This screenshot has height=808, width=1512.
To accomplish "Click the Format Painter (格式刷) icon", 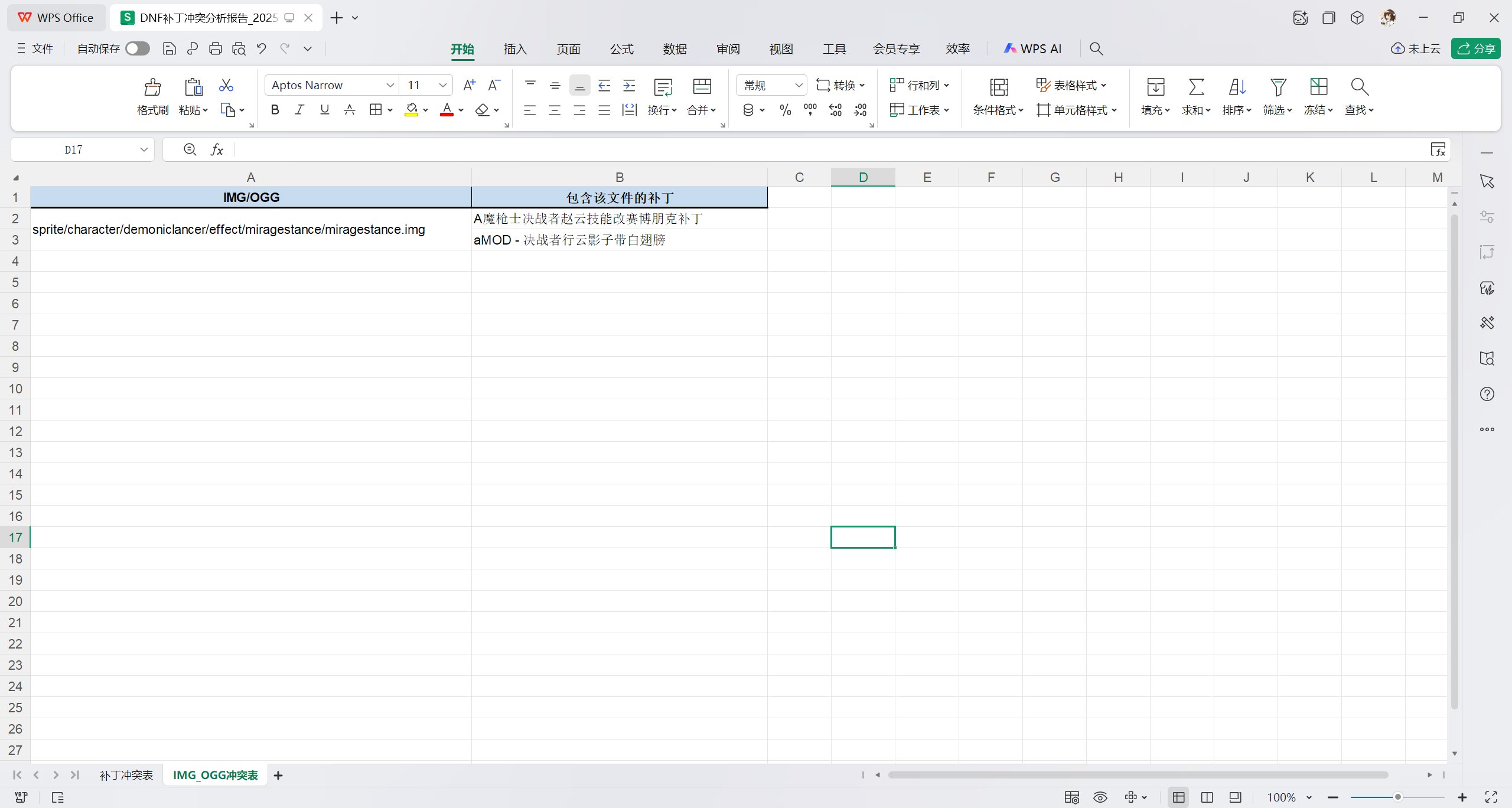I will [x=152, y=87].
